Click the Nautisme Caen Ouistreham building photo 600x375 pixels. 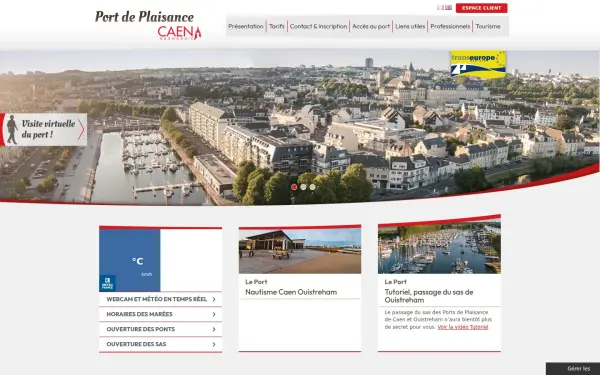(300, 251)
